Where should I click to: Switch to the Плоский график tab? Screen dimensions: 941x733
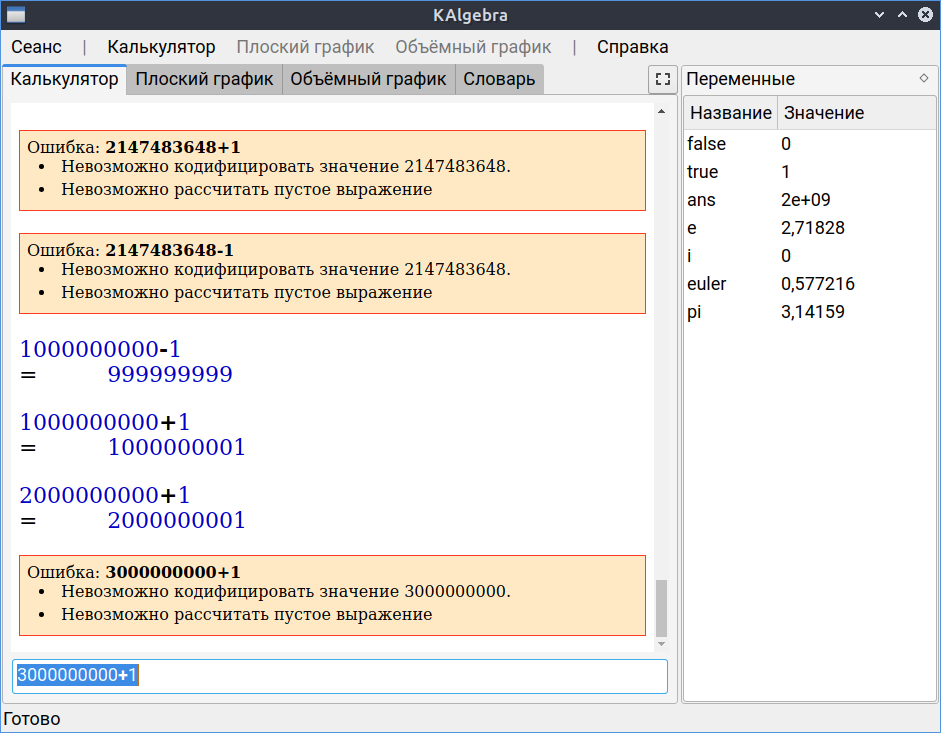(204, 79)
